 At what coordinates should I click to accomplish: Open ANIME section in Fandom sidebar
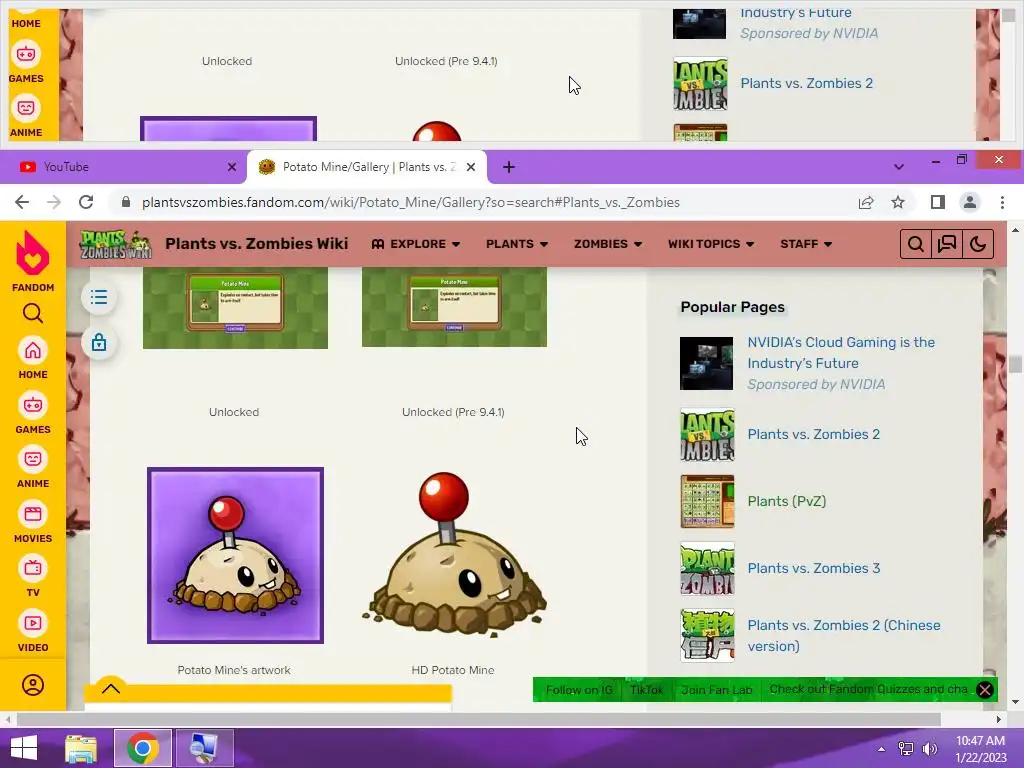coord(33,468)
